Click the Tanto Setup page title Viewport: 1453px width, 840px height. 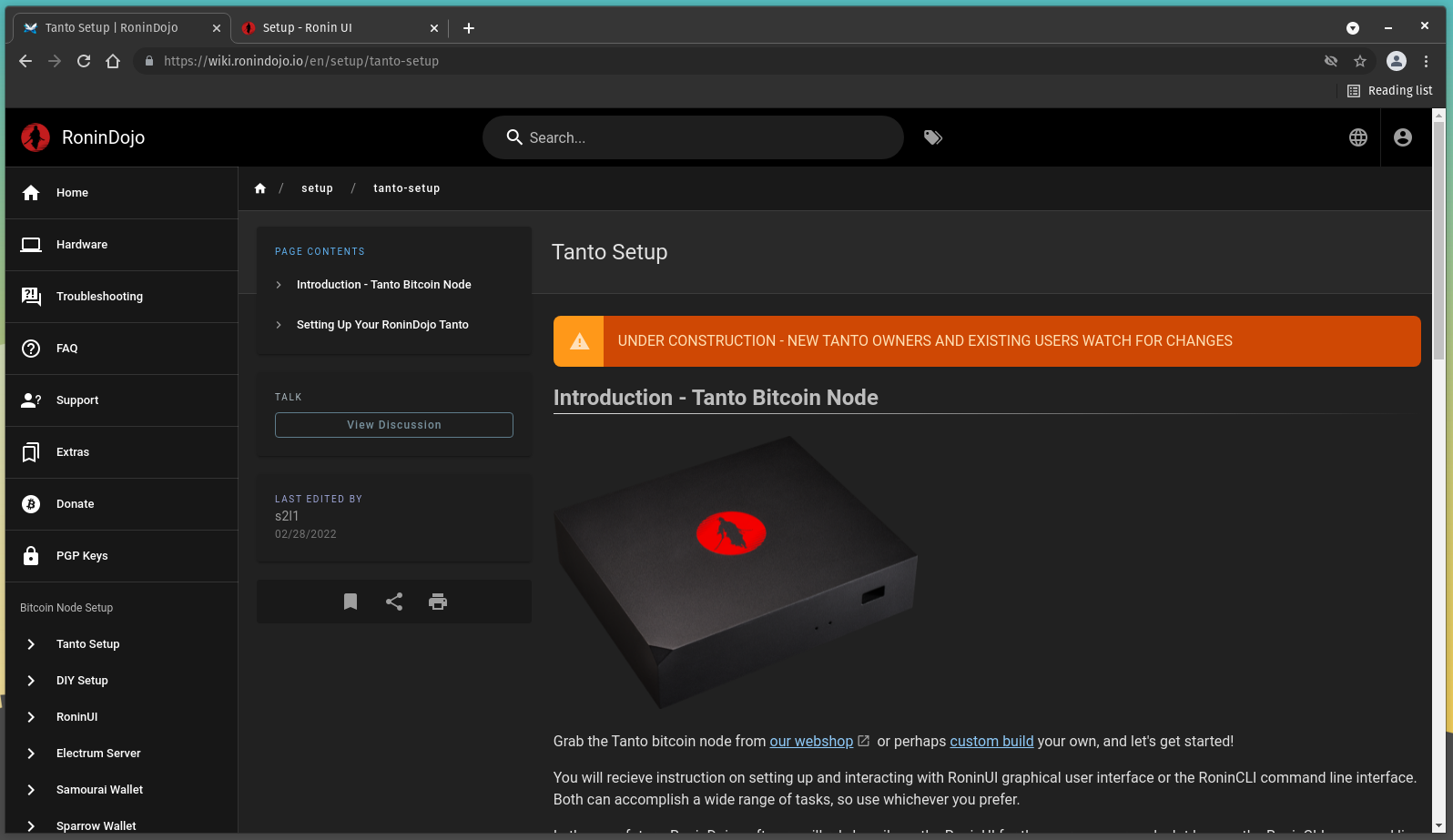click(609, 252)
